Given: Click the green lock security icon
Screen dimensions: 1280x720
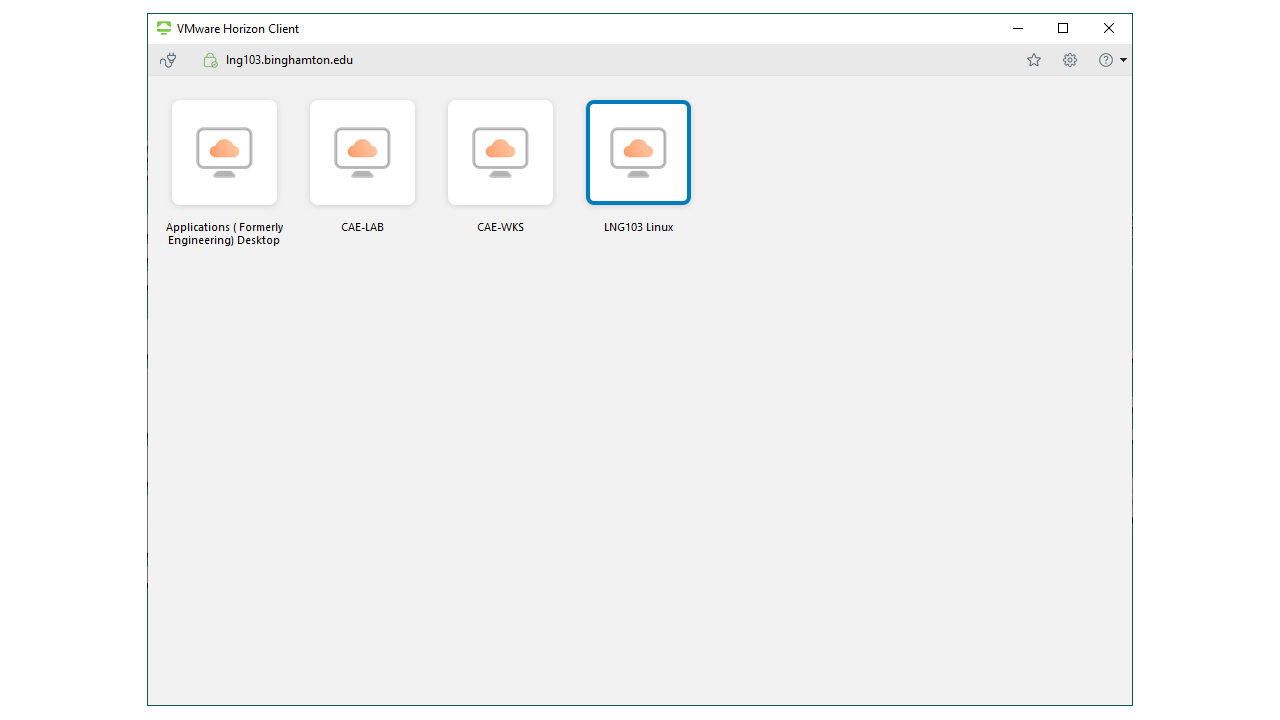Looking at the screenshot, I should click(x=210, y=60).
